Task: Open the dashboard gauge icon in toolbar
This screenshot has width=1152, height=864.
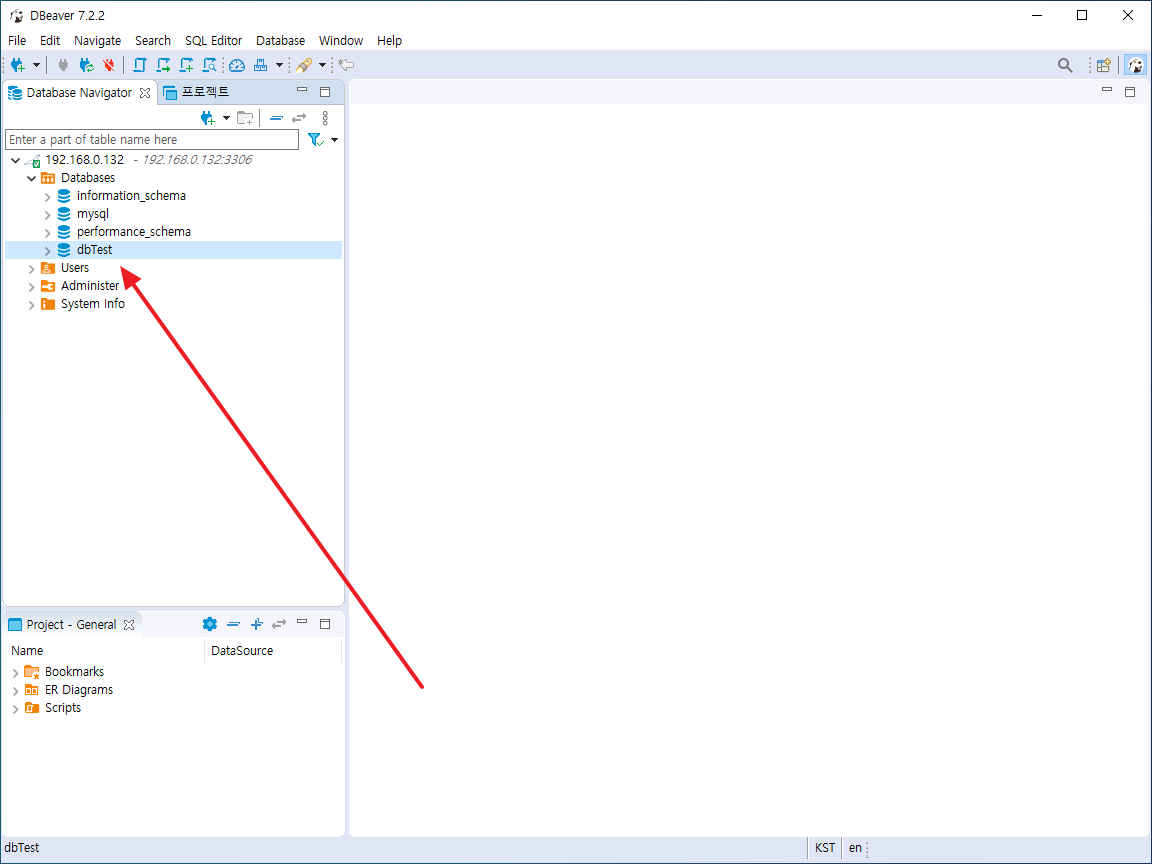Action: click(x=237, y=65)
